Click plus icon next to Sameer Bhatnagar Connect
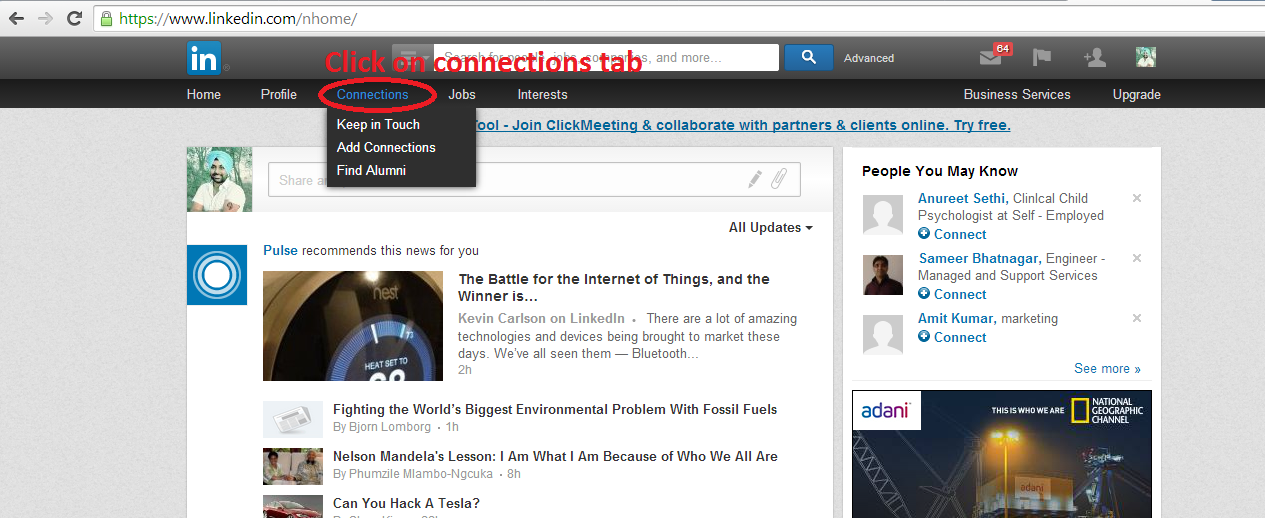 [x=924, y=294]
